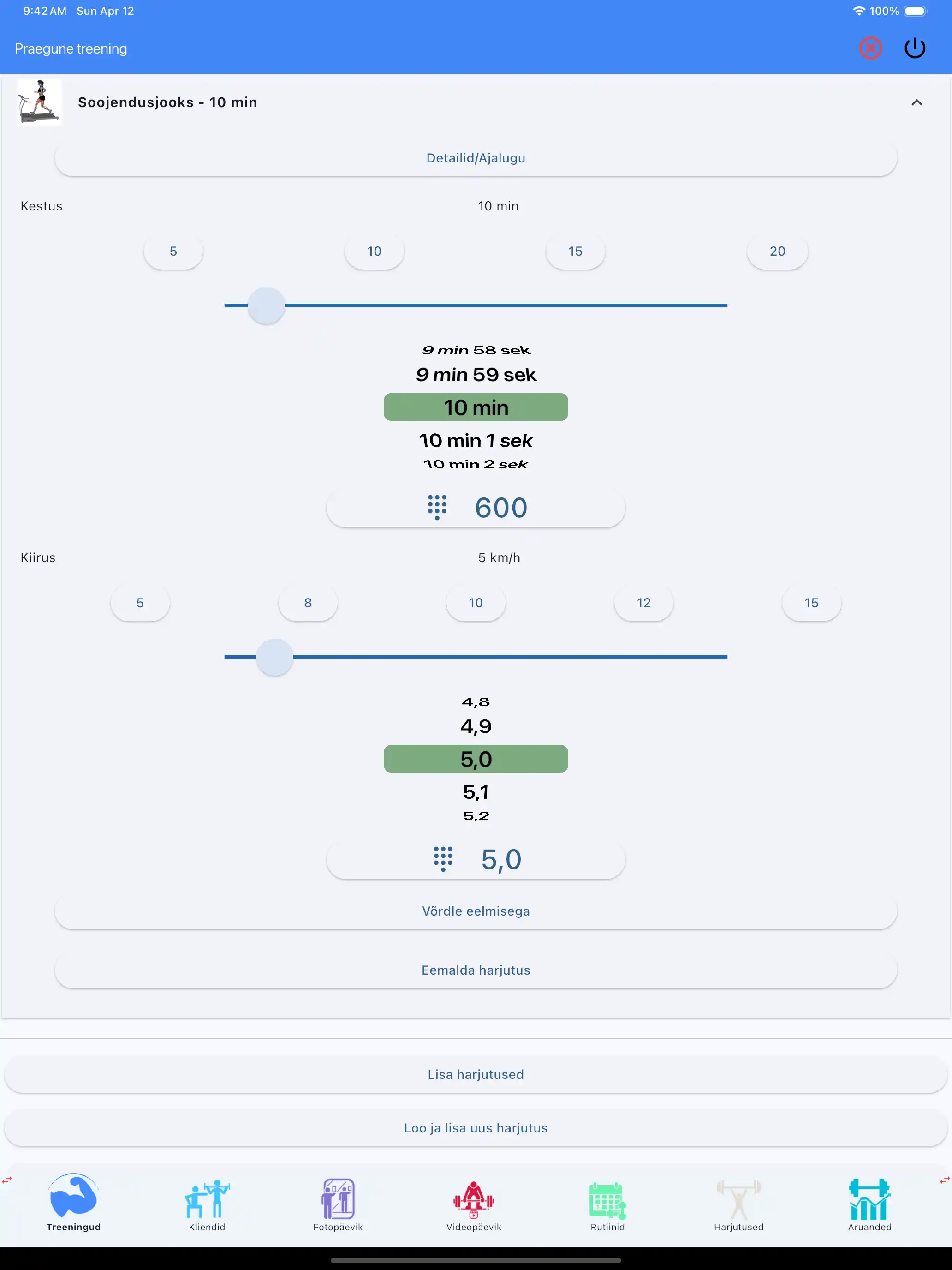The height and width of the screenshot is (1270, 952).
Task: Select 15 minute duration preset
Action: [x=575, y=252]
